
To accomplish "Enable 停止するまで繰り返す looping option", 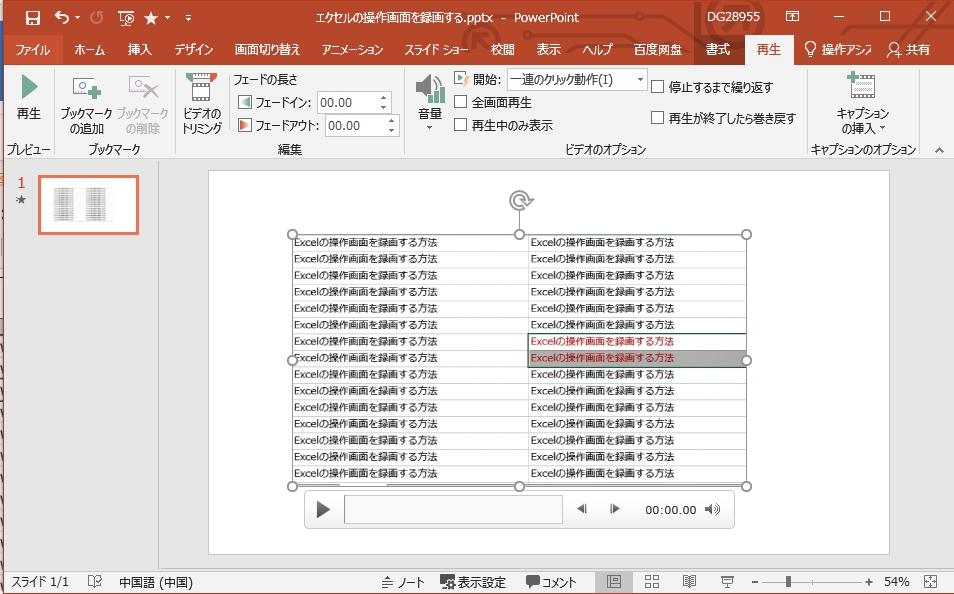I will pos(659,89).
